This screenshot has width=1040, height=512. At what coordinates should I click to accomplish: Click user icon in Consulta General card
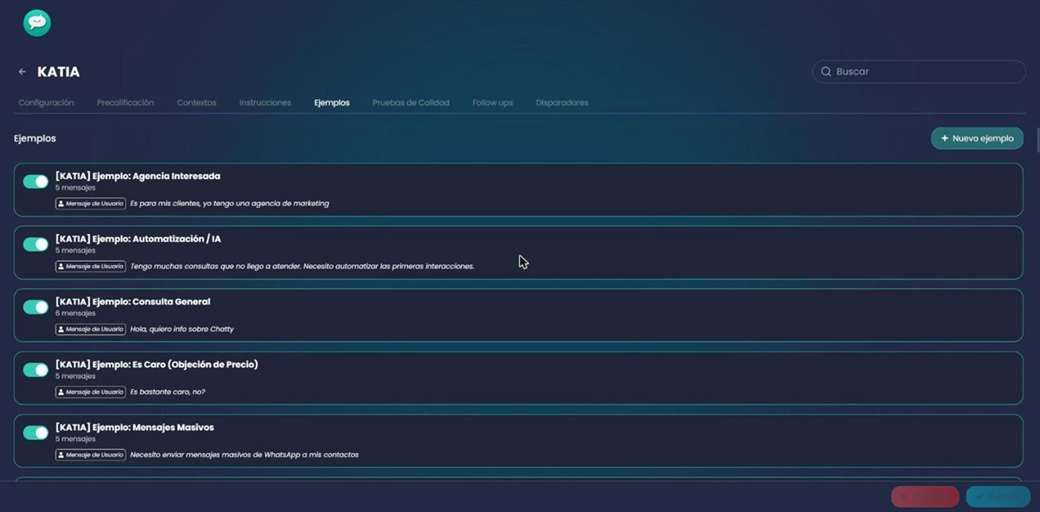pos(61,329)
